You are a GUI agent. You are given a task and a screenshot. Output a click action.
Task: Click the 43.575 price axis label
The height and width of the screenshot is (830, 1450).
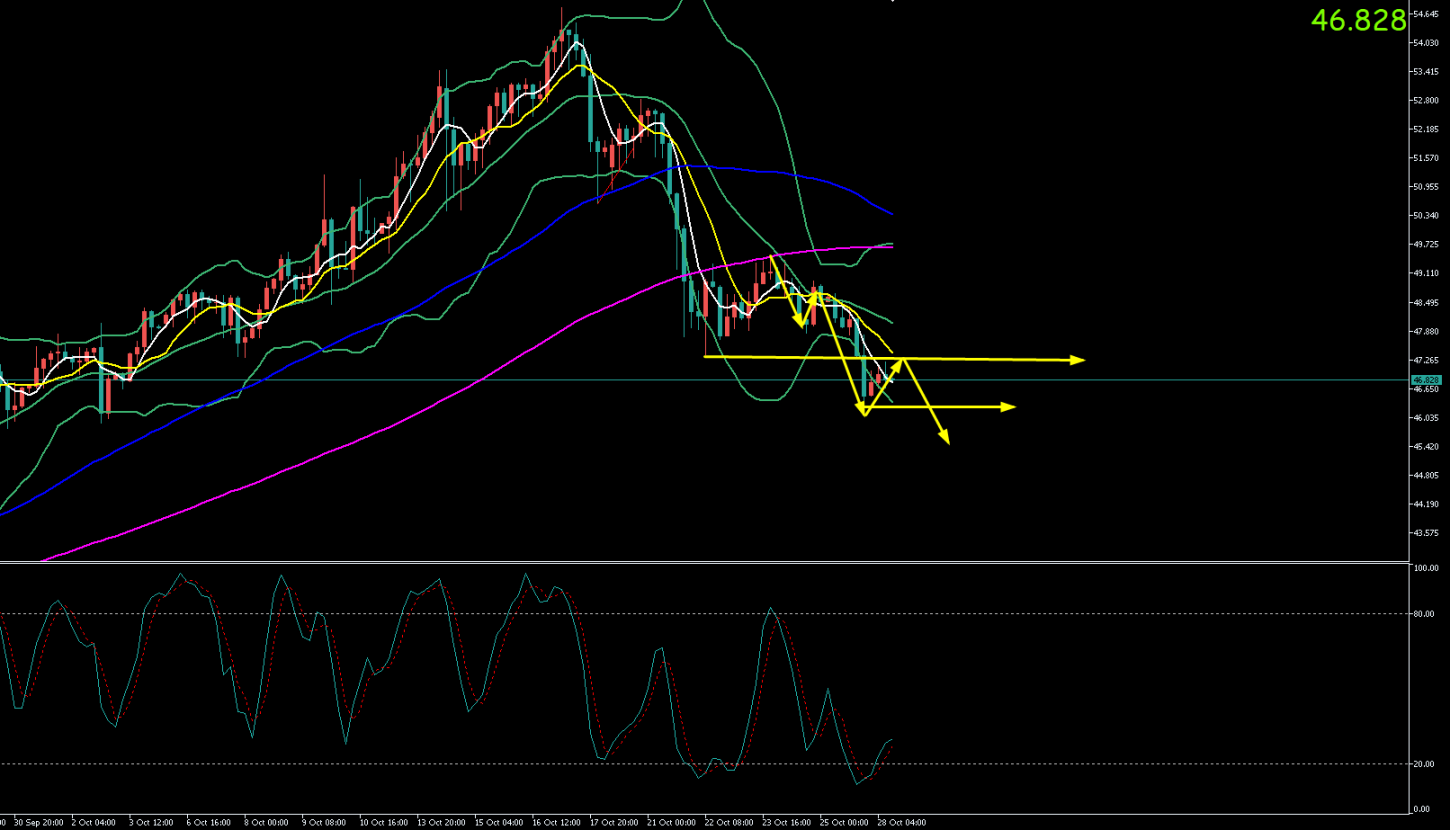[1425, 533]
